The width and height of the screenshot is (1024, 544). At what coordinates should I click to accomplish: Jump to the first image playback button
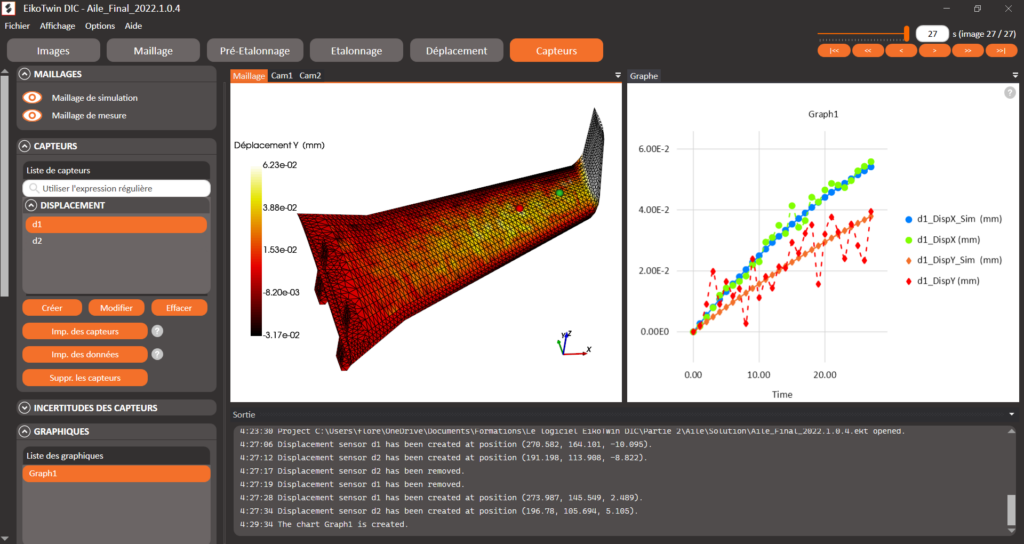(834, 50)
